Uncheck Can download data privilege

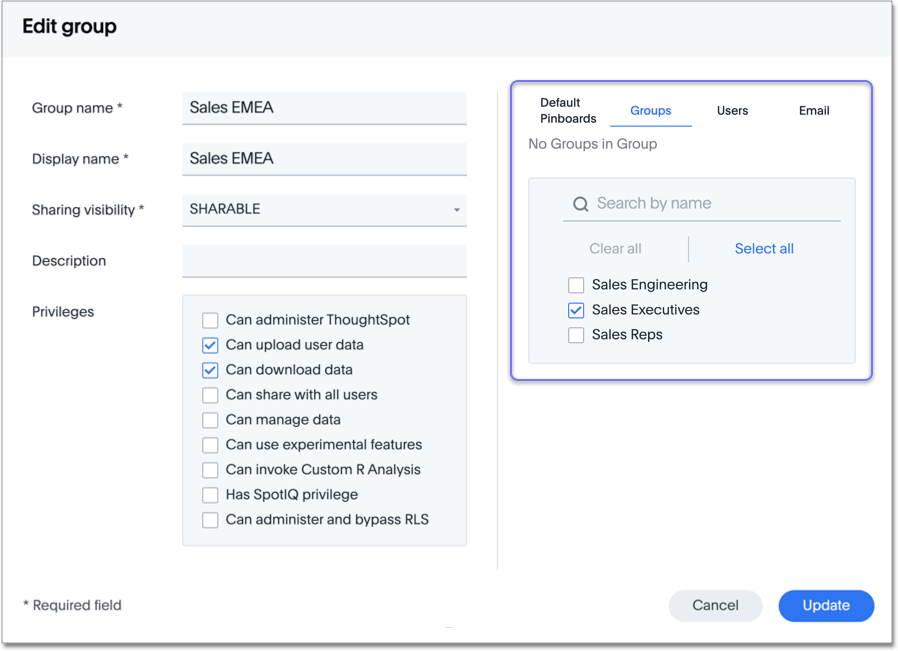[210, 370]
